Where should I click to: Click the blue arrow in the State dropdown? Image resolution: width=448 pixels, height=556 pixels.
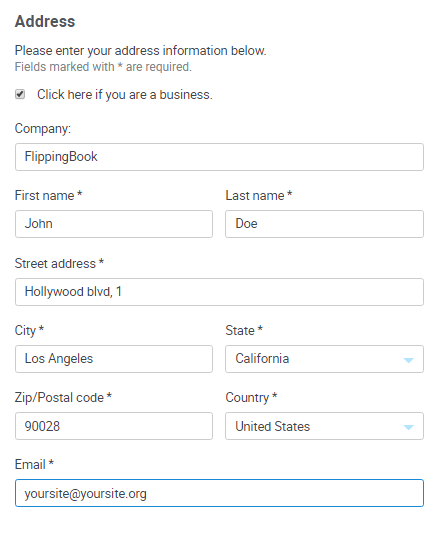click(409, 360)
